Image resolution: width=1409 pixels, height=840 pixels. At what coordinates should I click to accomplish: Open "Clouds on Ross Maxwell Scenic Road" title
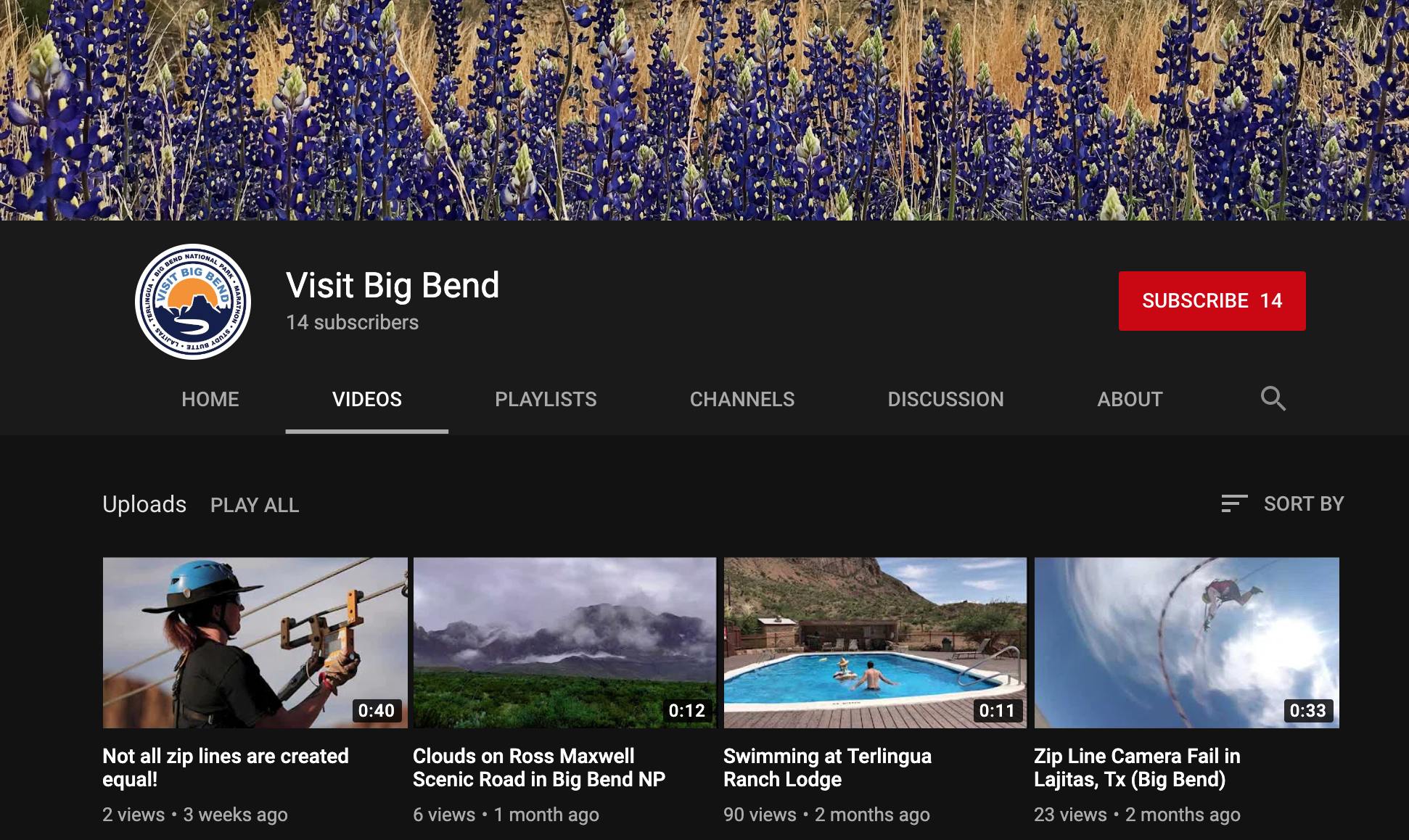click(x=539, y=767)
